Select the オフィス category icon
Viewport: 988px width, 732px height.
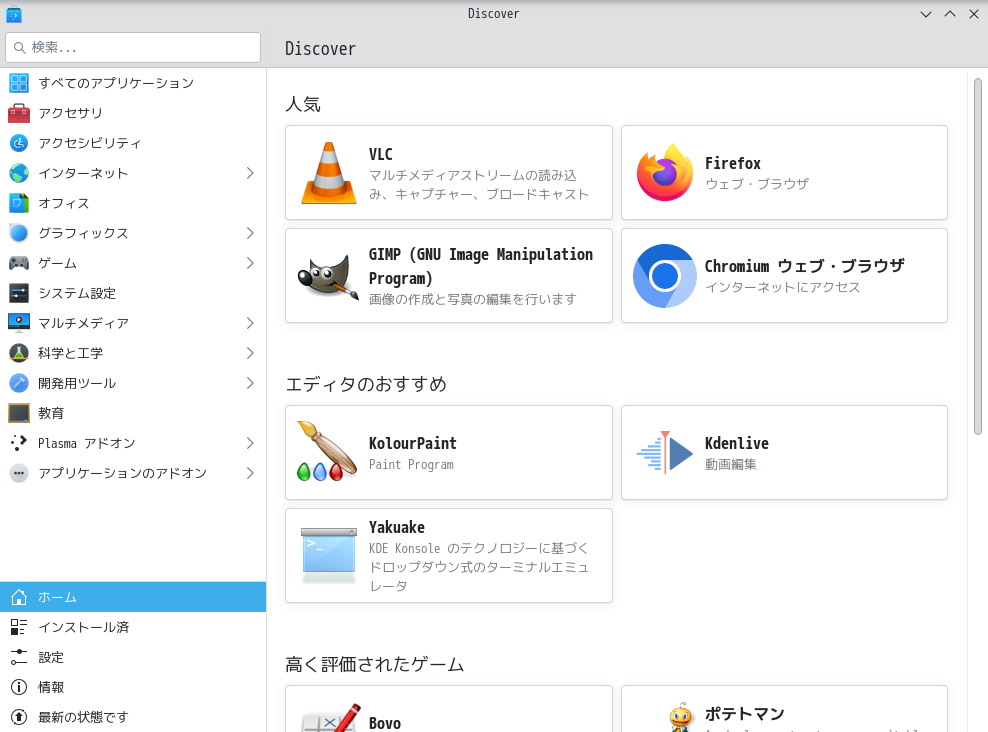coord(18,203)
